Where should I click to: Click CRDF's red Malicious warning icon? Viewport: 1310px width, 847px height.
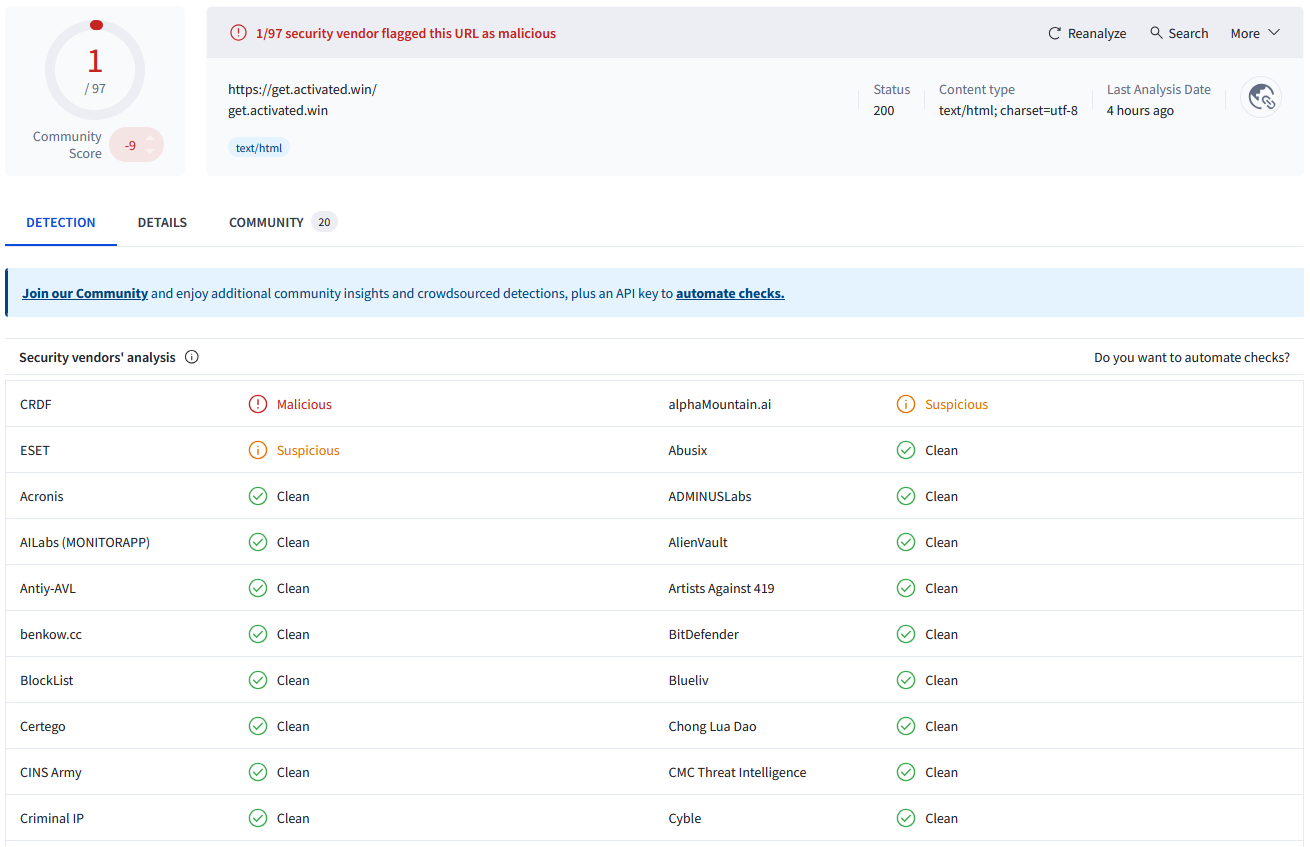[x=258, y=404]
